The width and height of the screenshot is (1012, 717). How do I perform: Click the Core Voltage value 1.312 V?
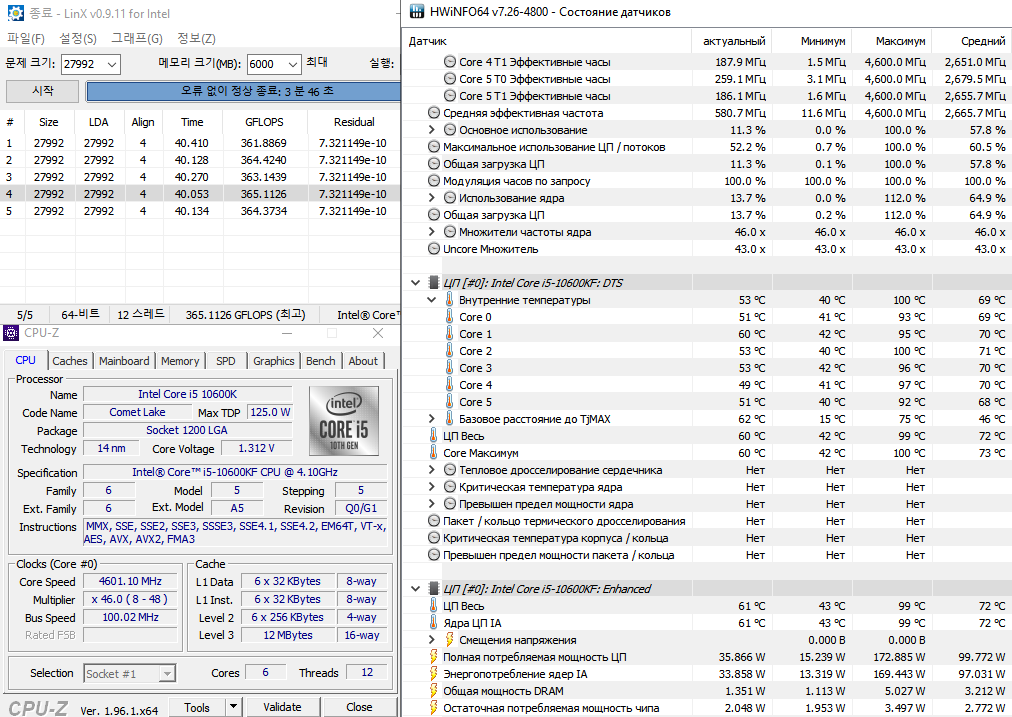(256, 448)
